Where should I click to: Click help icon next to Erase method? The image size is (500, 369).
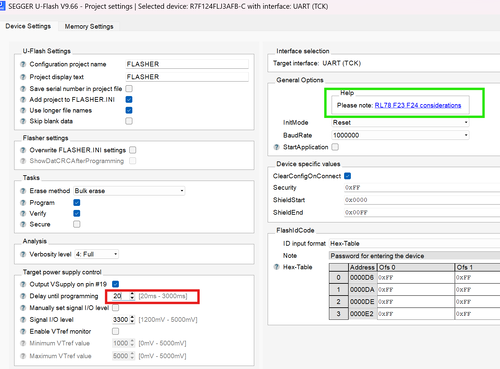[23, 191]
